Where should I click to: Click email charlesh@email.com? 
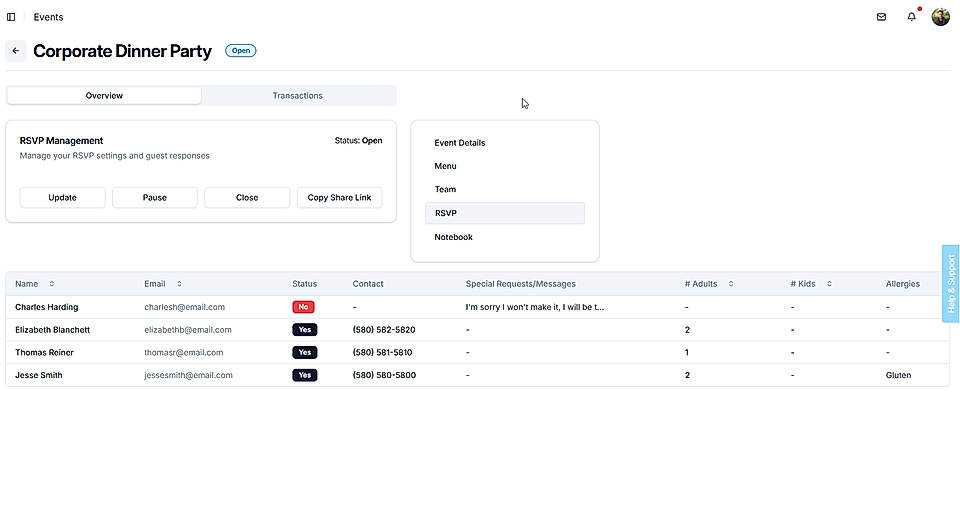pos(184,307)
